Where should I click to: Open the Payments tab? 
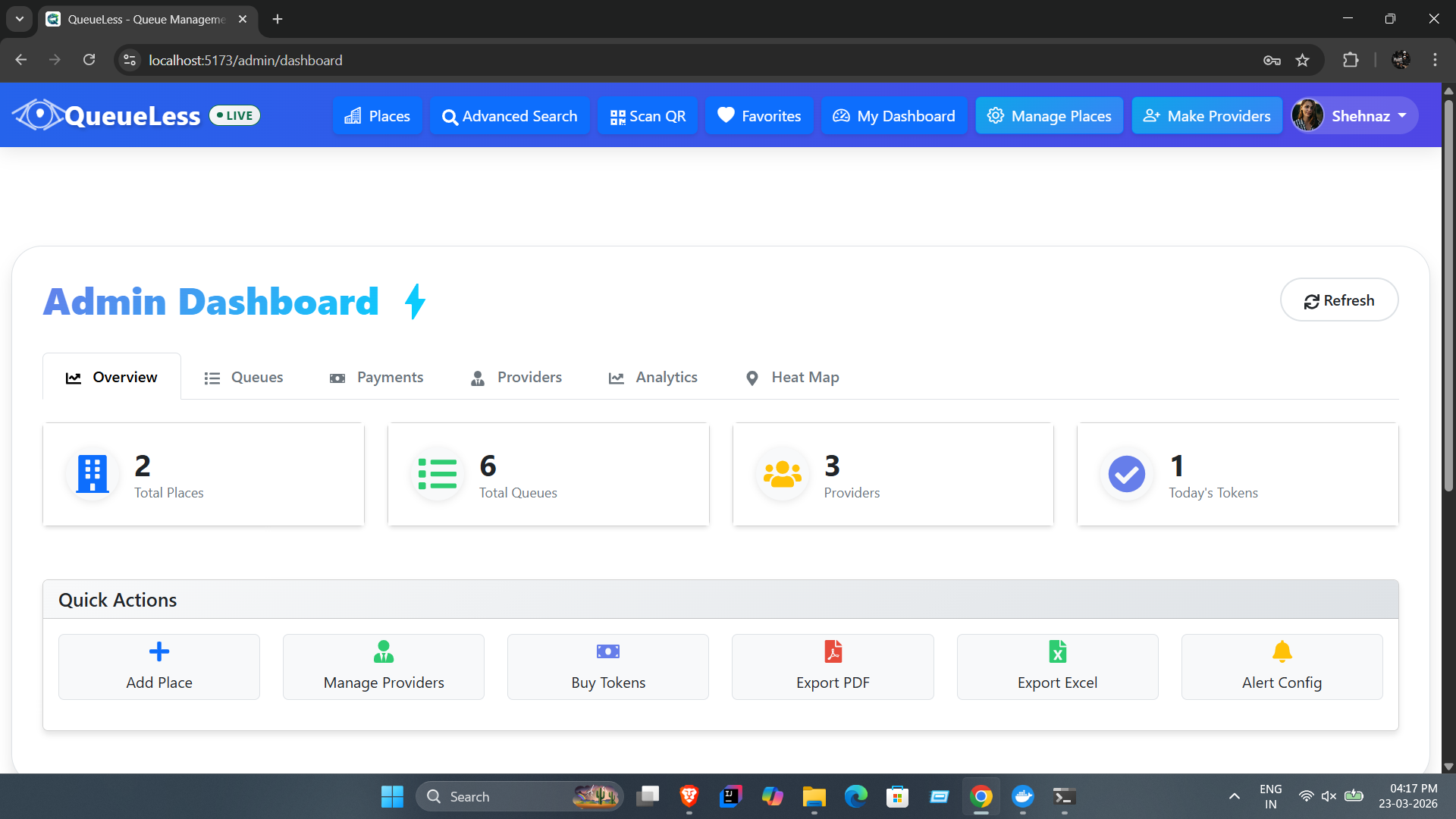376,377
